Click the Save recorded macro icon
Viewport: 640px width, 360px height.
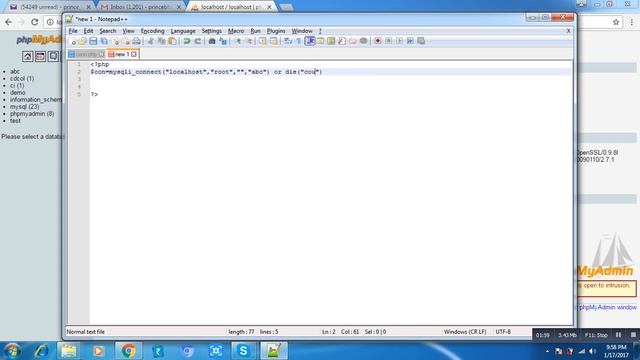(421, 41)
